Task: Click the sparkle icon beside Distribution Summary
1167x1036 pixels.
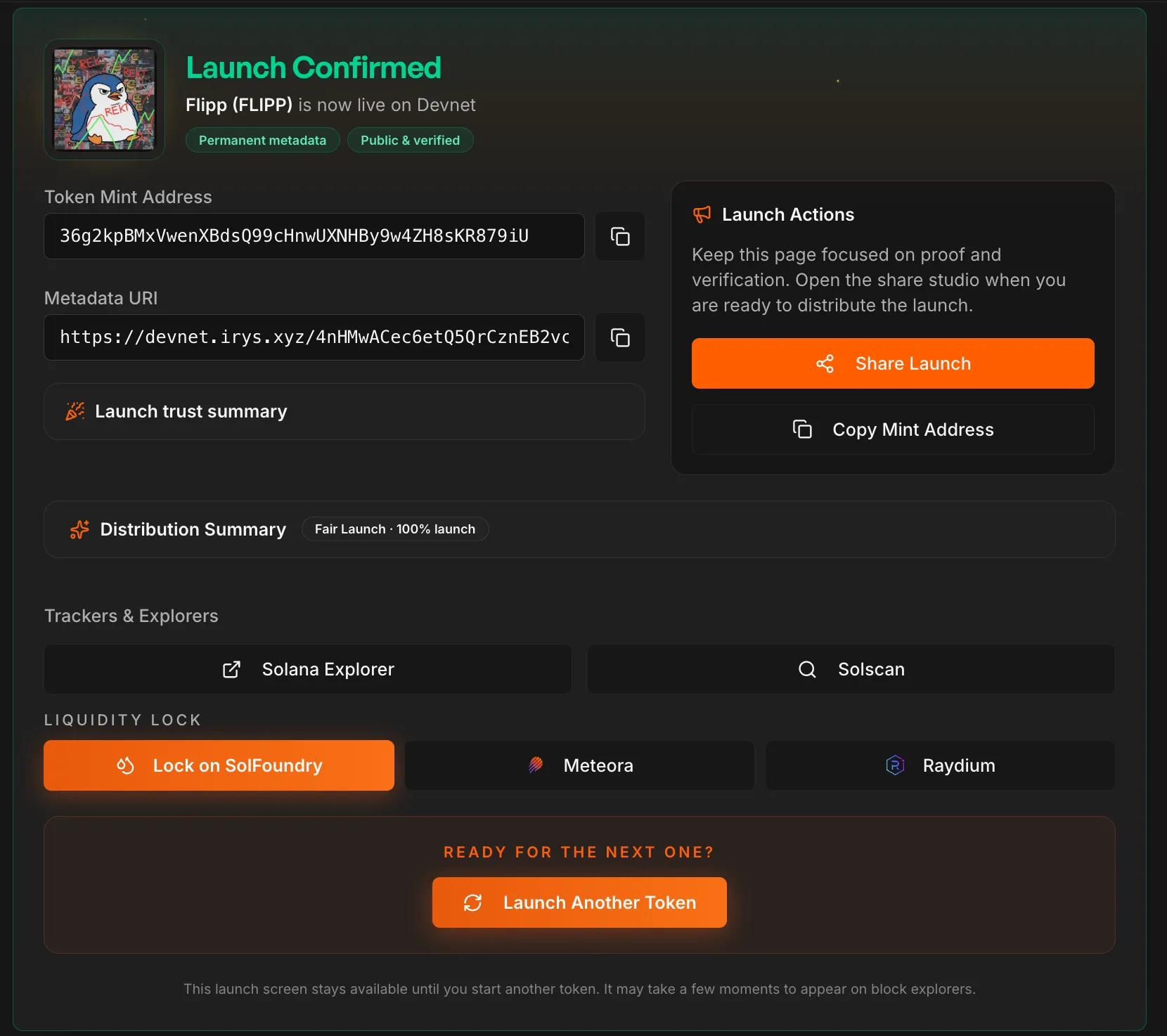Action: pos(79,529)
